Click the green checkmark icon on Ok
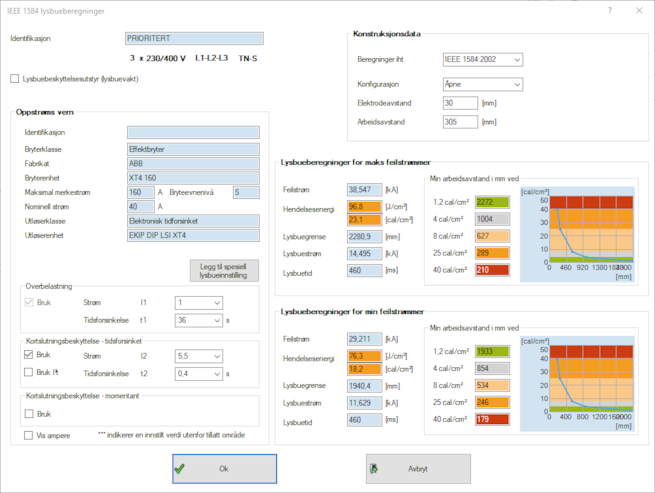The image size is (655, 493). (x=179, y=468)
